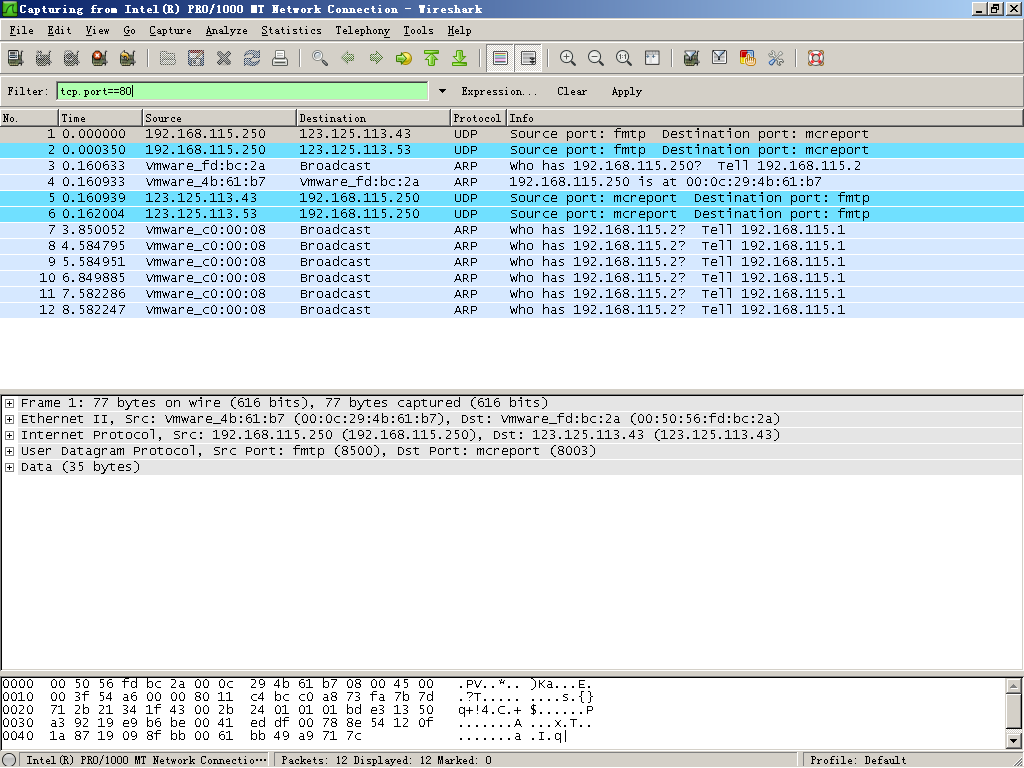The width and height of the screenshot is (1024, 768).
Task: Toggle auto scroll in live capture
Action: 528,58
